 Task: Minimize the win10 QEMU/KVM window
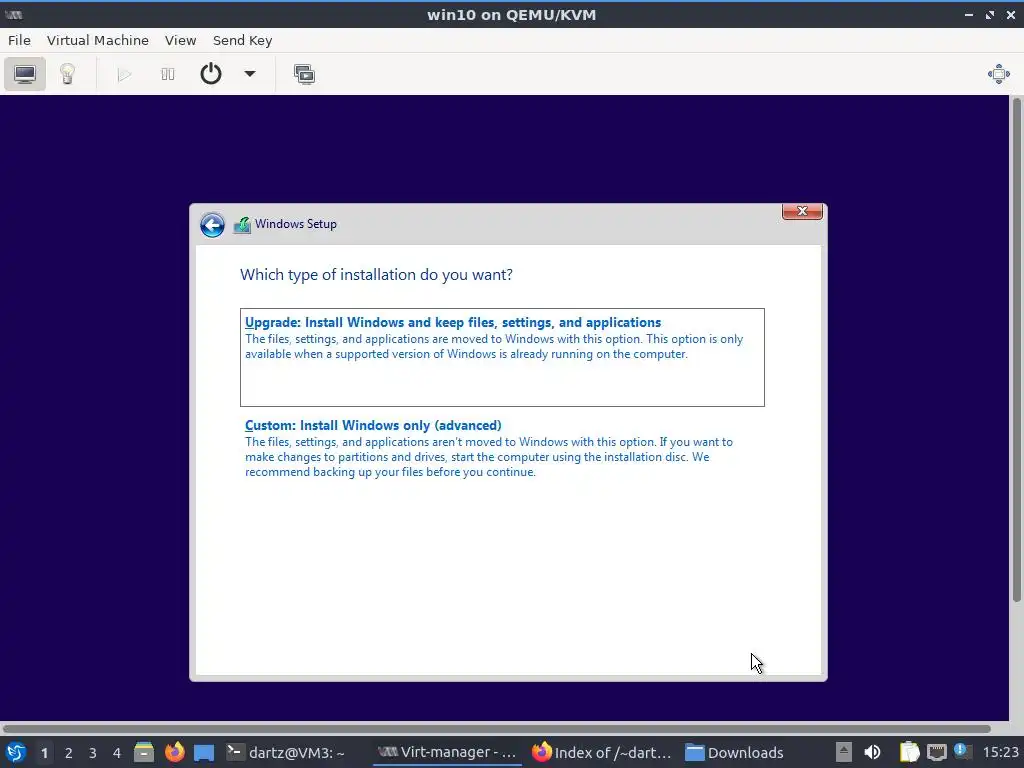[x=968, y=14]
